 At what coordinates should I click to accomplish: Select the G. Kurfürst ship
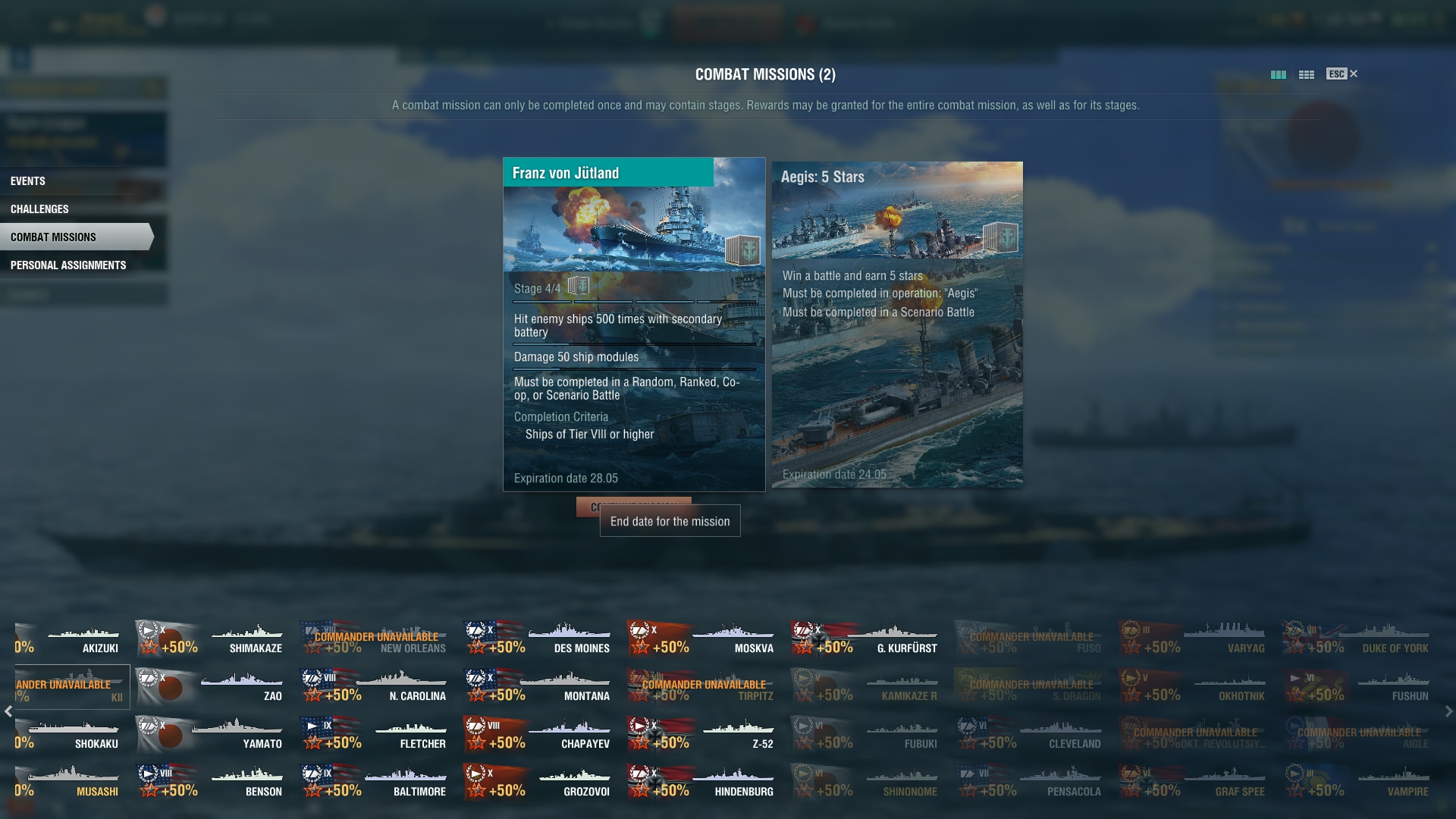click(x=866, y=639)
